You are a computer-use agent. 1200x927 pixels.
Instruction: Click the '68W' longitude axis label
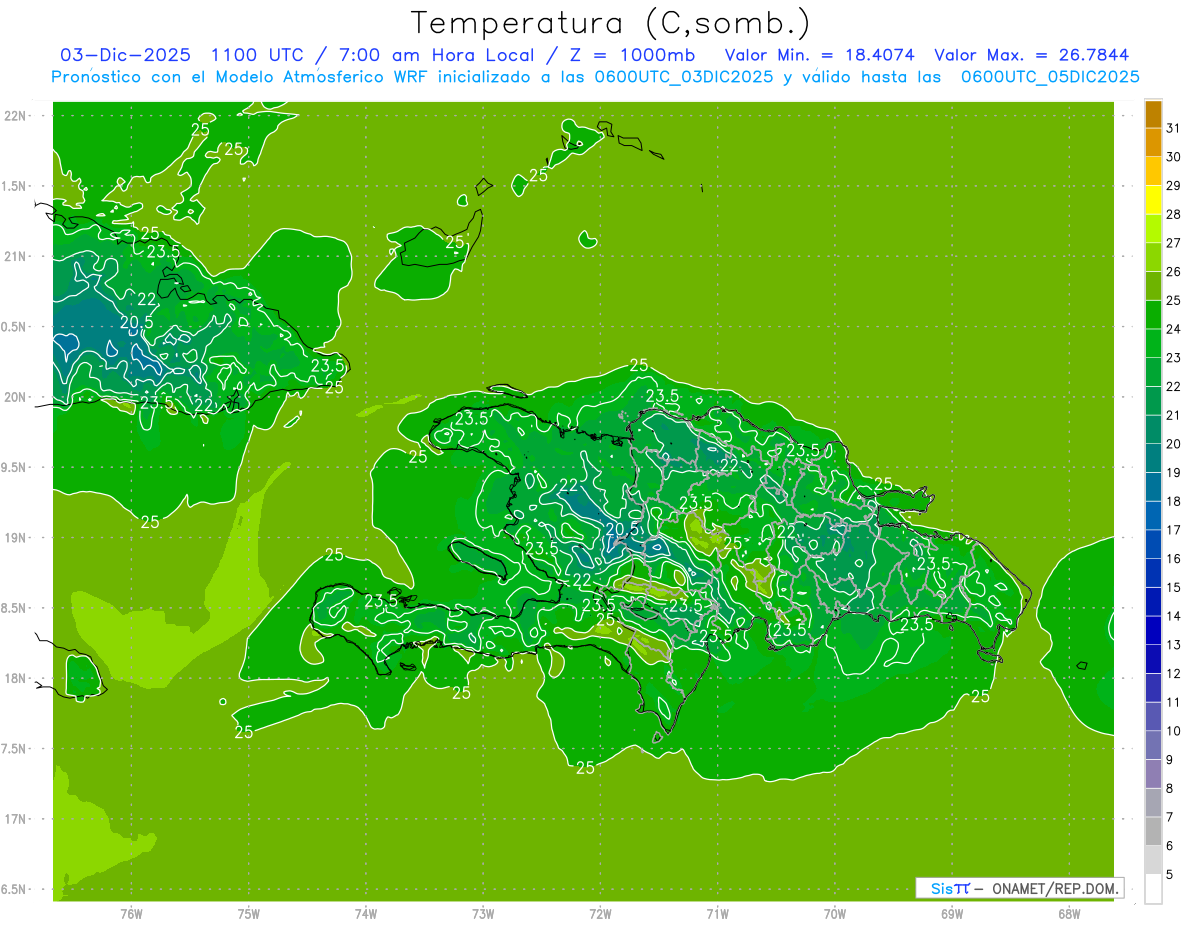coord(1069,914)
